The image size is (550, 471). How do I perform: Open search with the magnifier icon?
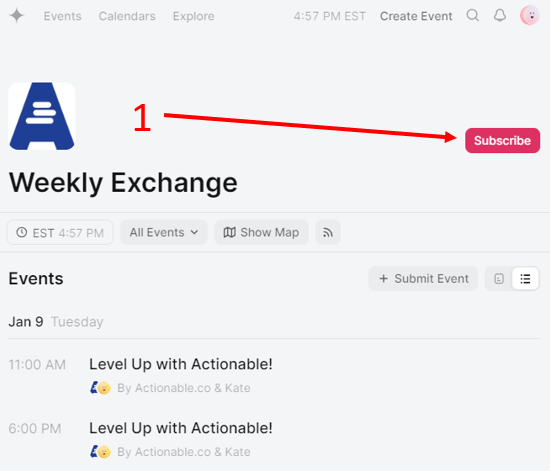click(x=473, y=15)
